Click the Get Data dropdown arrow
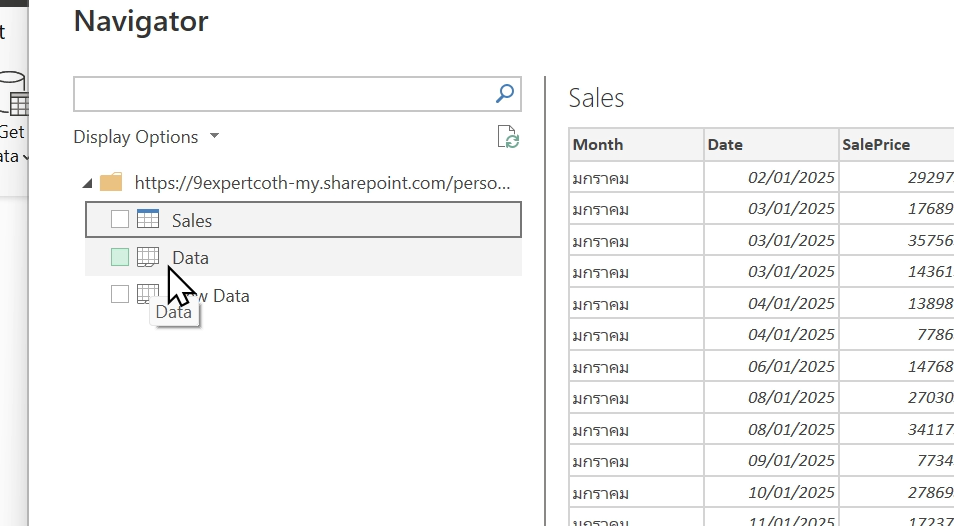 point(25,157)
